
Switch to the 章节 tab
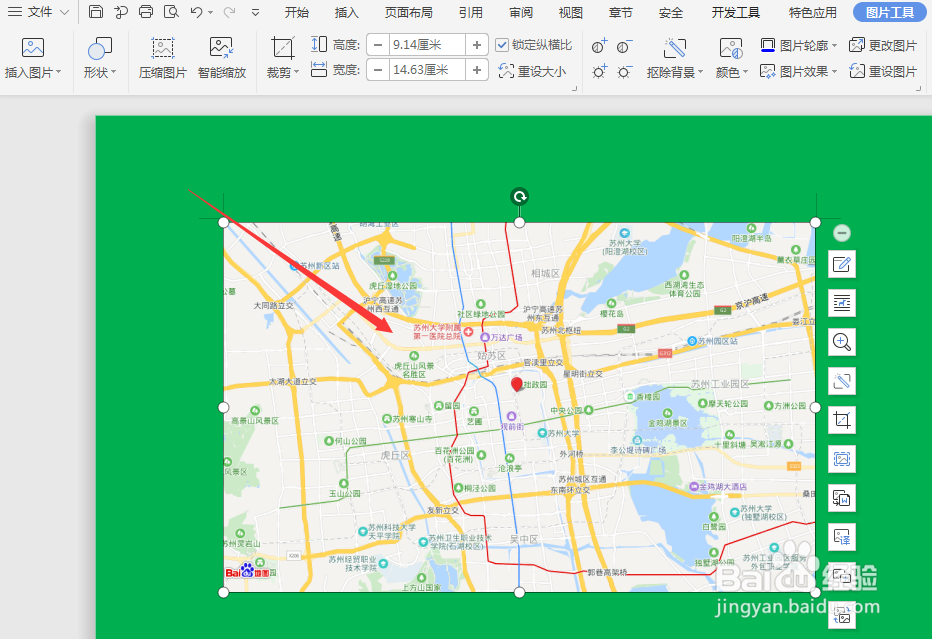(621, 12)
